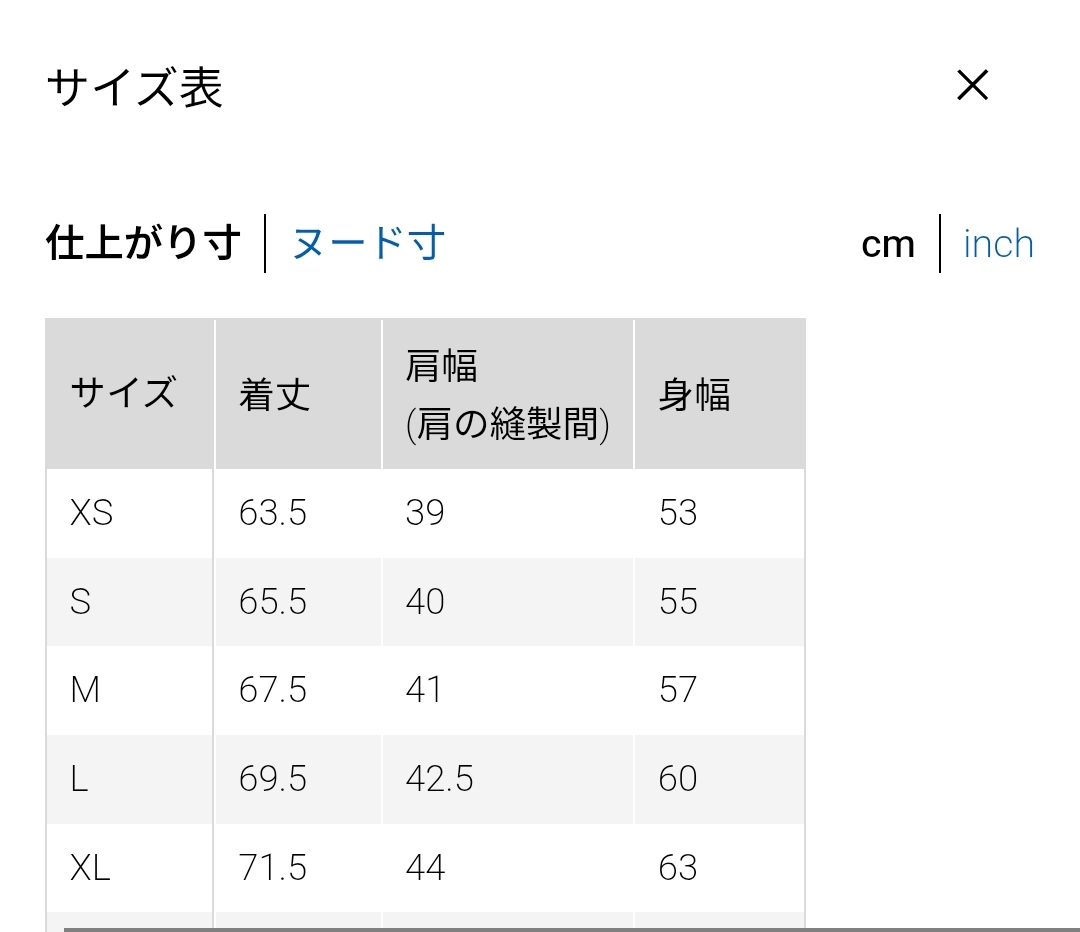Click the 57 body width value for M
Viewport: 1080px width, 932px height.
pyautogui.click(x=677, y=690)
